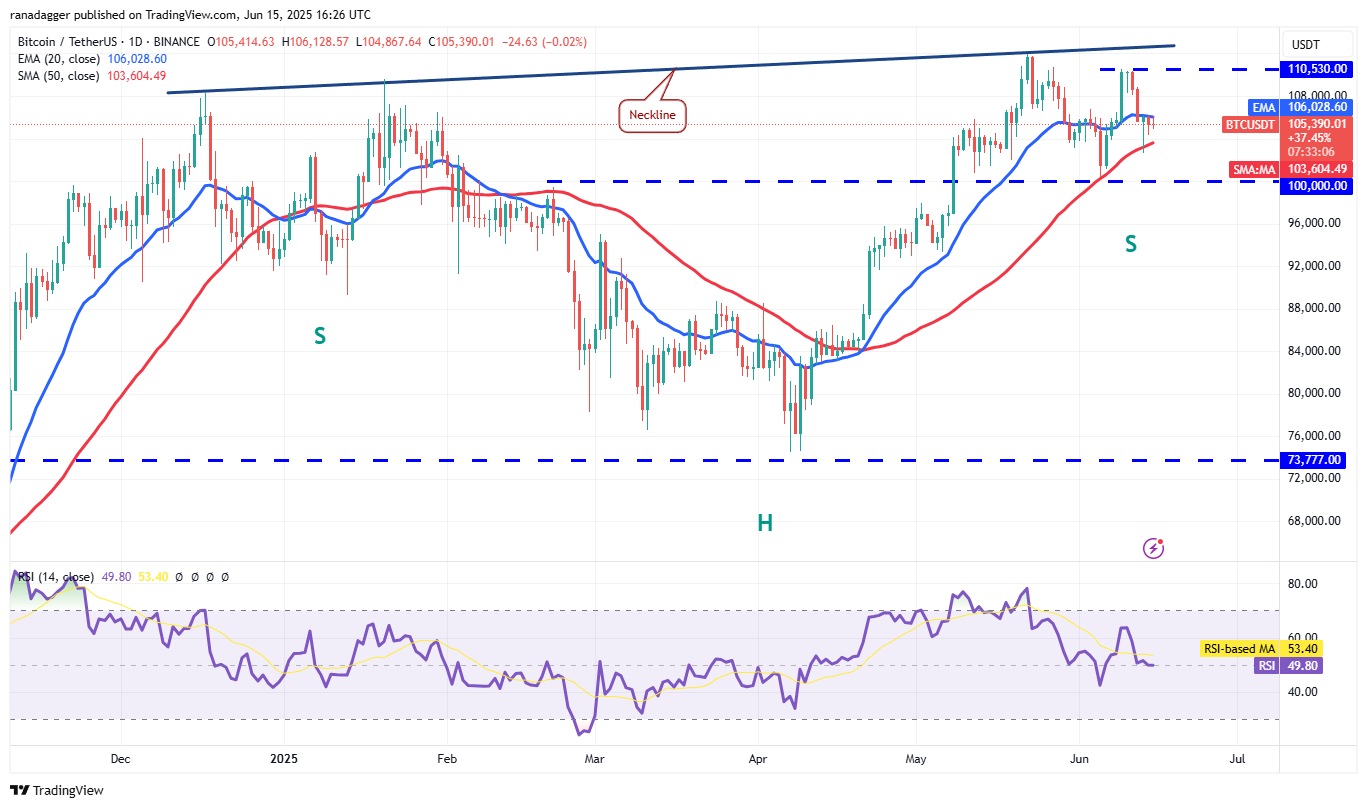This screenshot has height=808, width=1367.
Task: Select the Neckline callout annotation
Action: (652, 115)
